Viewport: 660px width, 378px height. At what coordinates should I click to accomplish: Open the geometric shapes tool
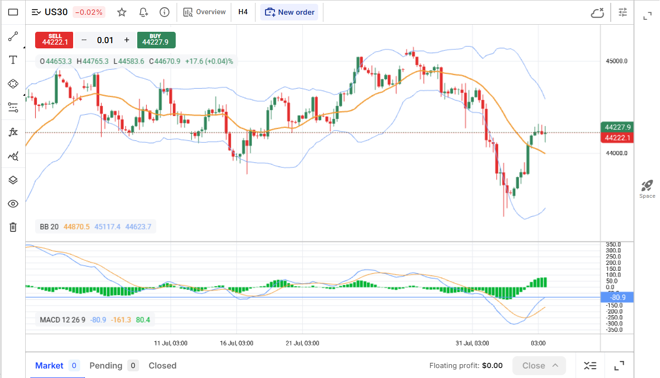[x=13, y=84]
